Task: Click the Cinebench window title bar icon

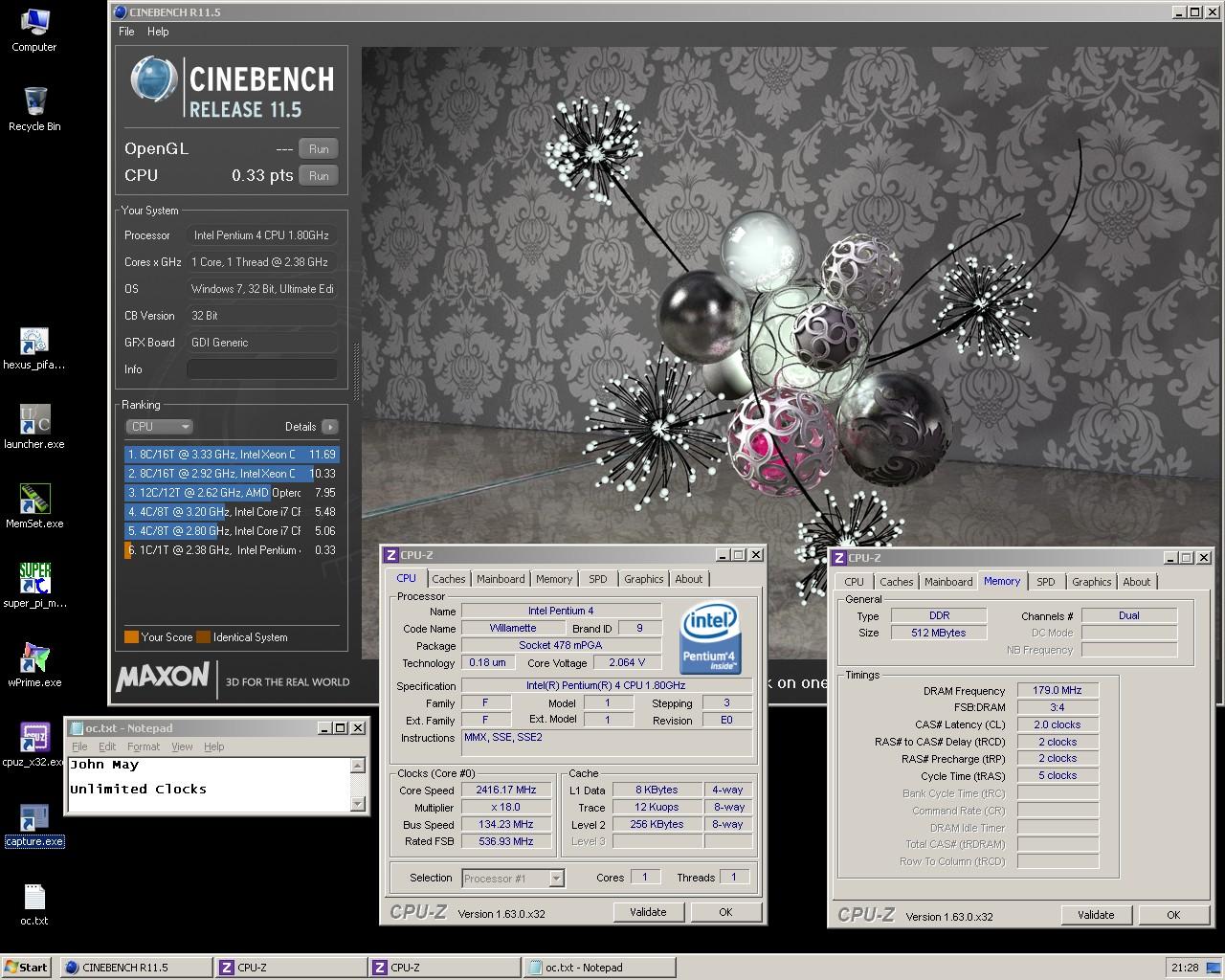Action: tap(120, 12)
